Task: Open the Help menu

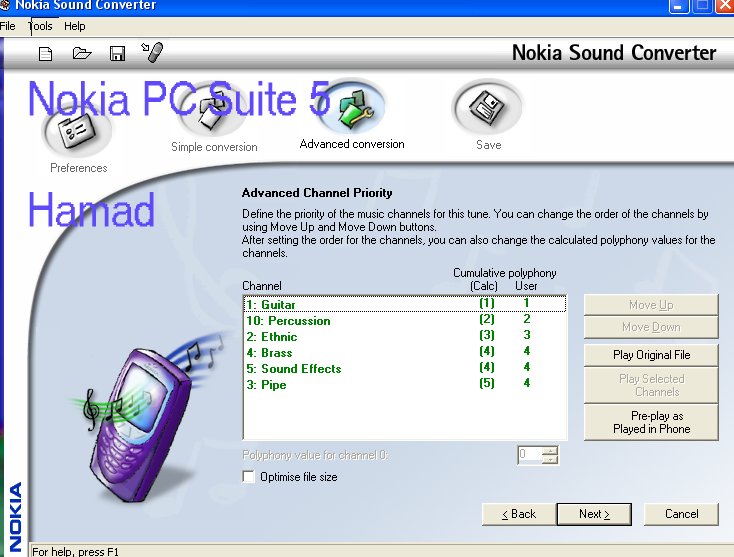Action: (x=75, y=26)
